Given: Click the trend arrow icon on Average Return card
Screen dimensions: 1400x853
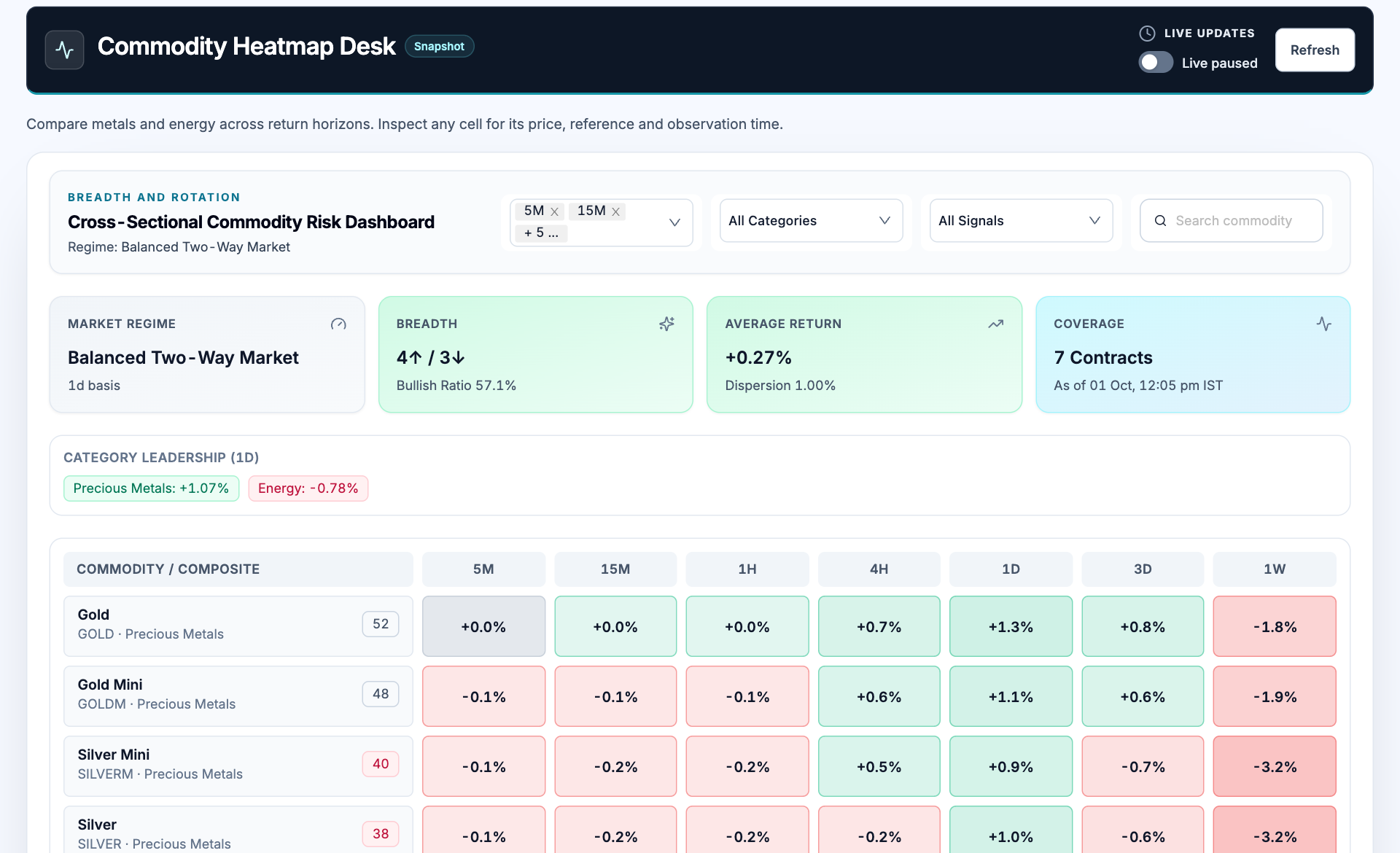Looking at the screenshot, I should [996, 324].
